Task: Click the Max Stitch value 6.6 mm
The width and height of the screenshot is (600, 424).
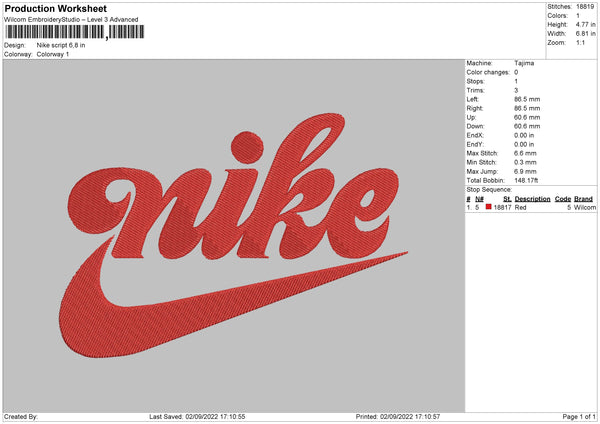Action: 525,153
